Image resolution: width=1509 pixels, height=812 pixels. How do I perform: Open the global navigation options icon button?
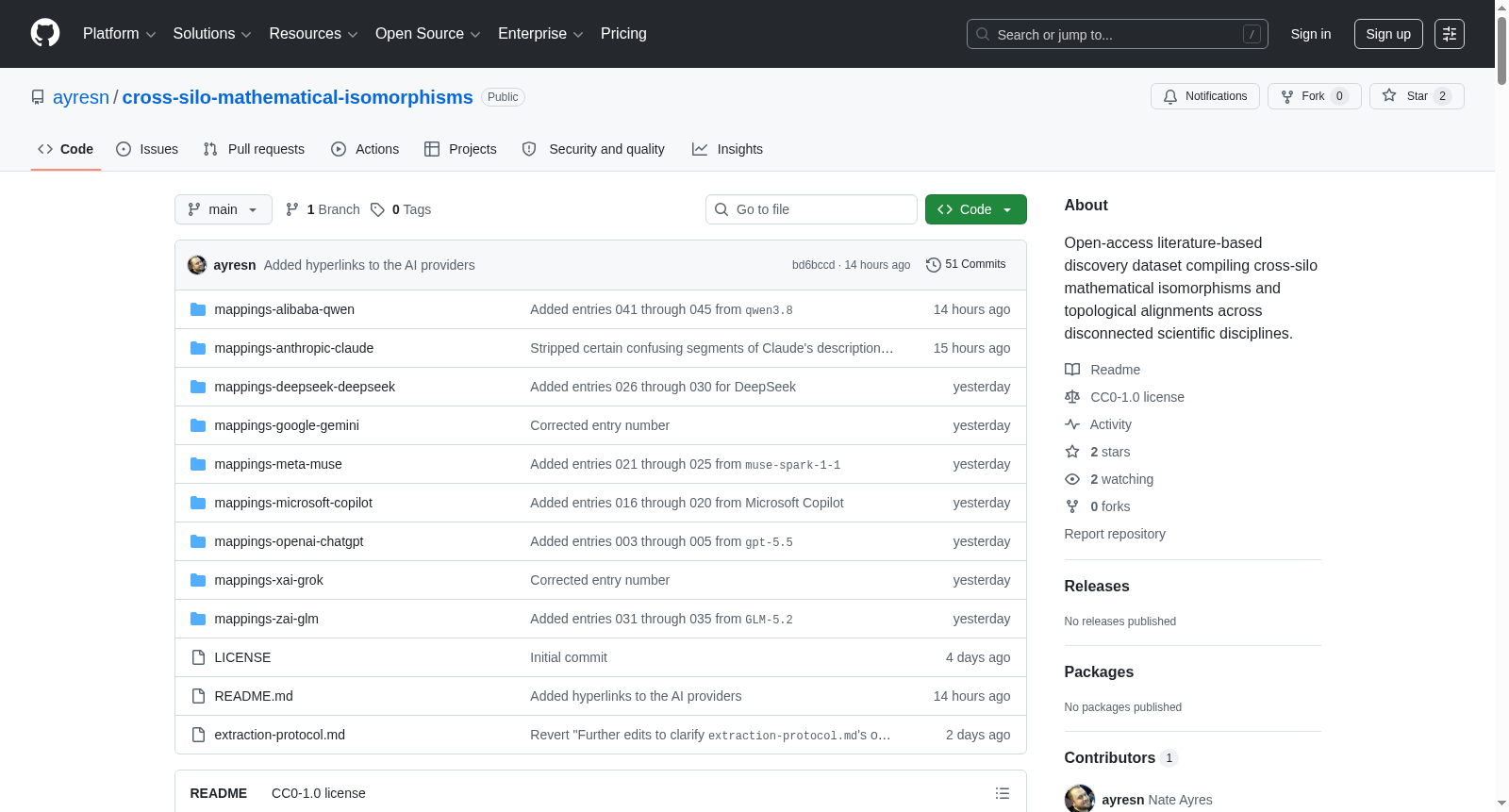pyautogui.click(x=1450, y=34)
